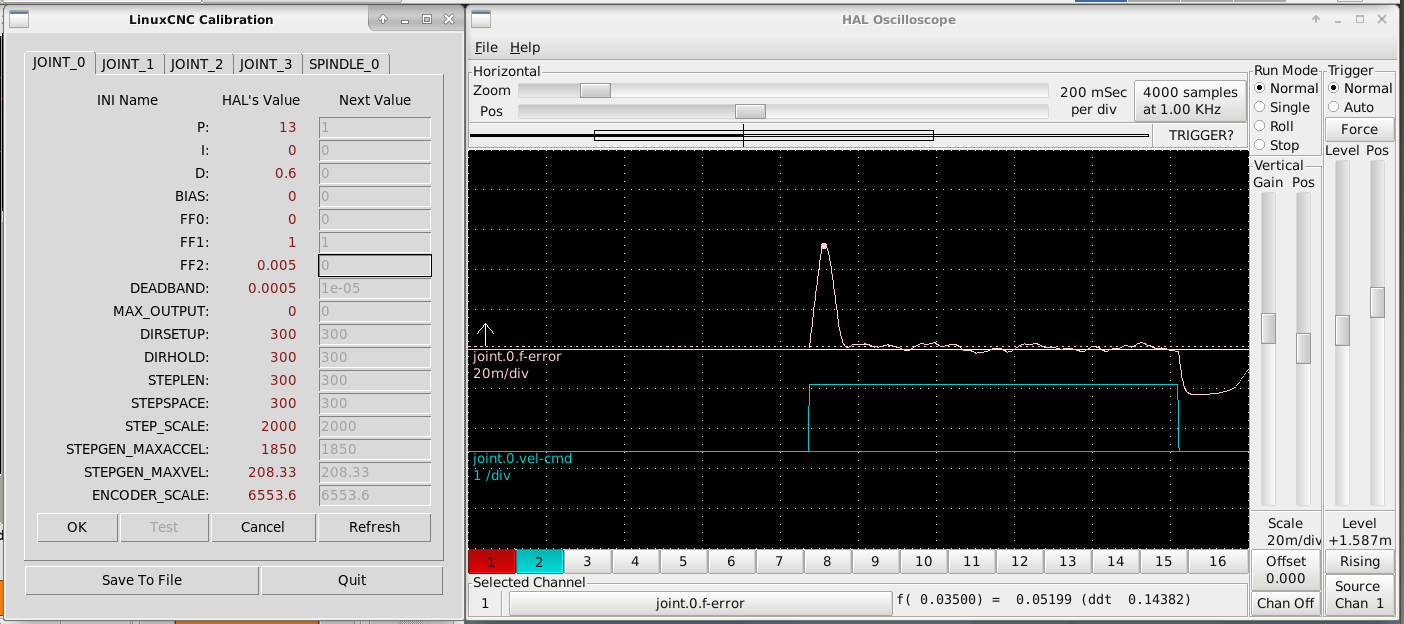Click the trigger Pos slider handle

[1377, 302]
